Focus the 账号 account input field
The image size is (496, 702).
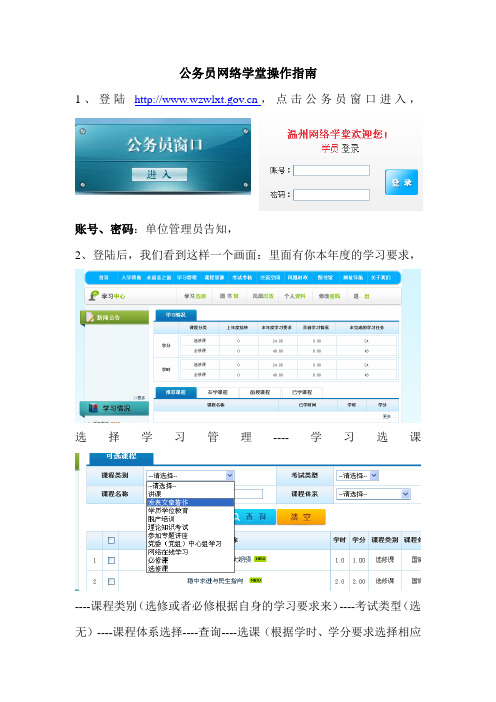click(331, 170)
